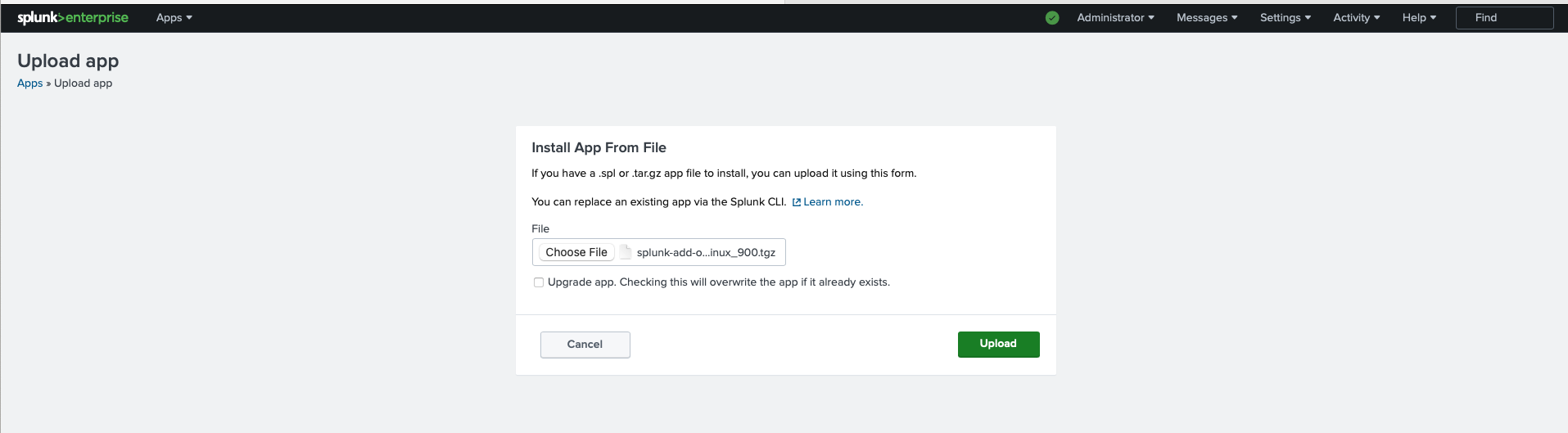Enable the Upgrade app checkbox
The height and width of the screenshot is (433, 1568).
pos(539,282)
